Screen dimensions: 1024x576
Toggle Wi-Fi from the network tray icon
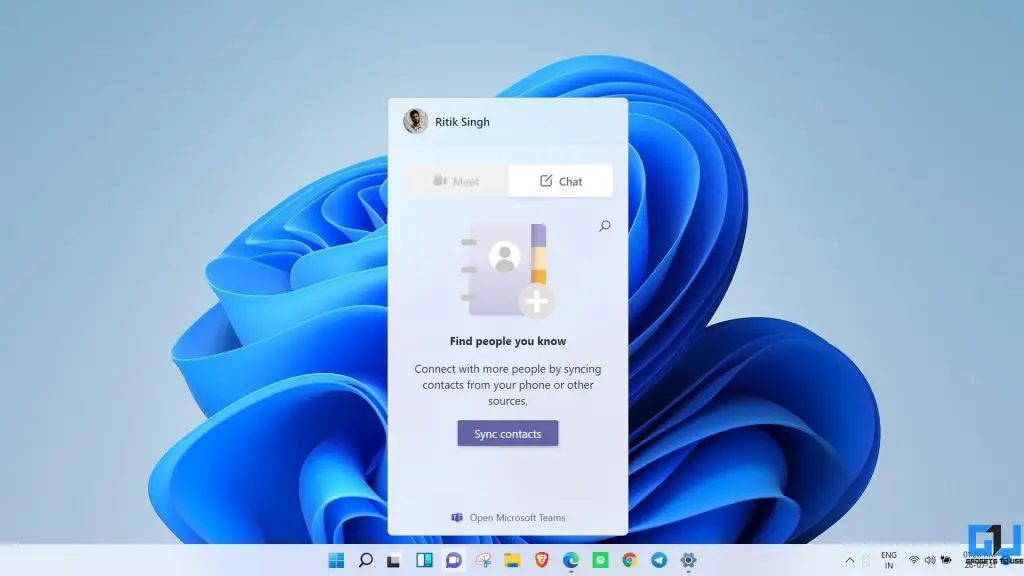click(912, 560)
